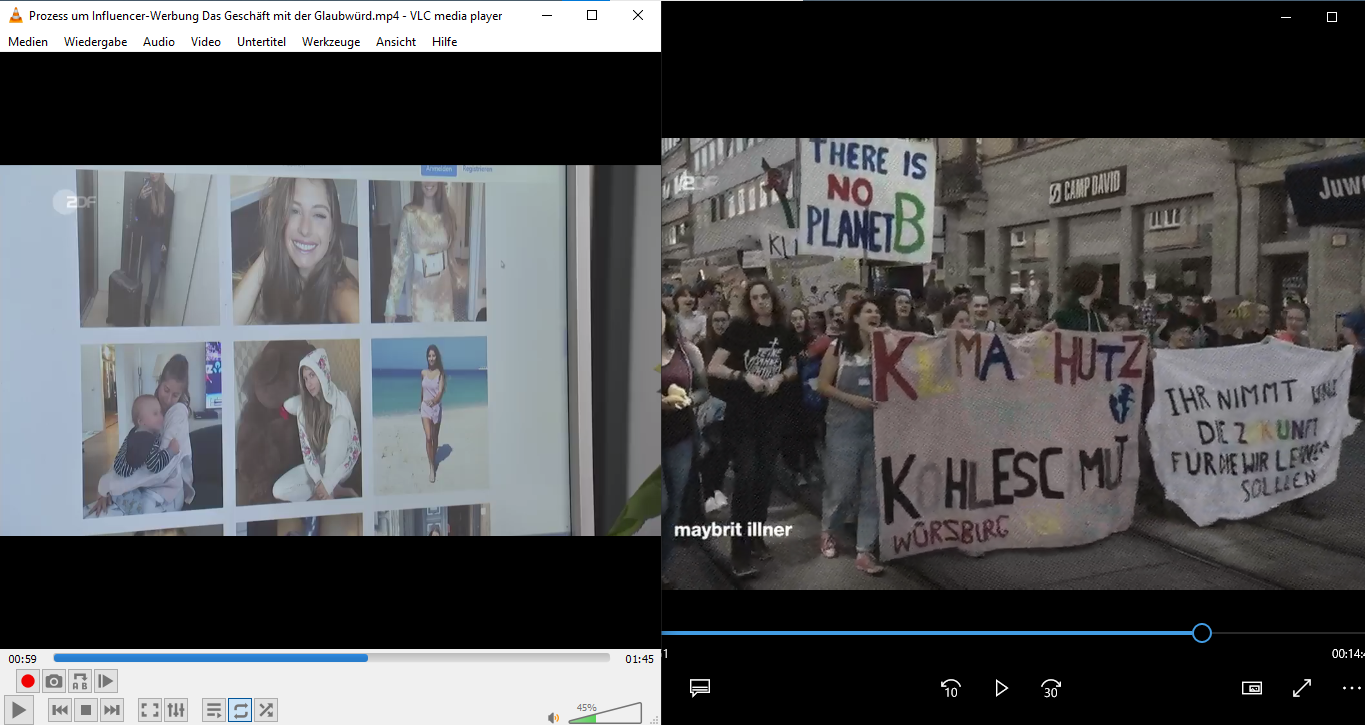
Task: Open the Werkzeuge menu
Action: 330,42
